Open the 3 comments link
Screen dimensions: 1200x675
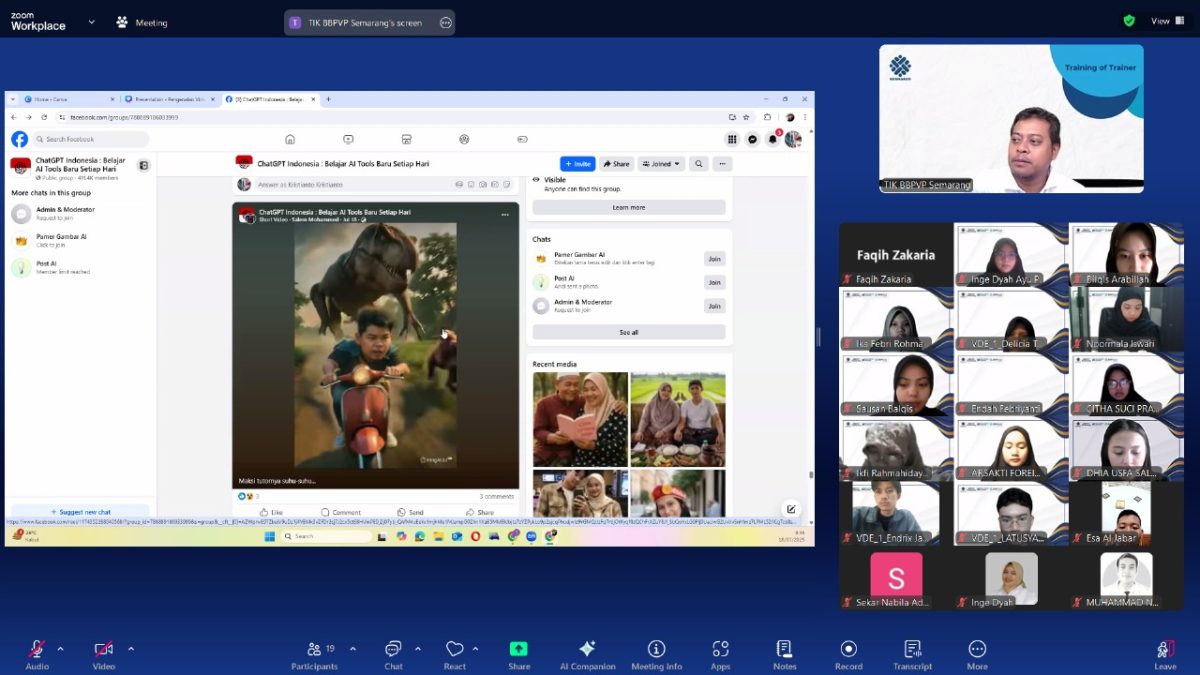point(497,496)
